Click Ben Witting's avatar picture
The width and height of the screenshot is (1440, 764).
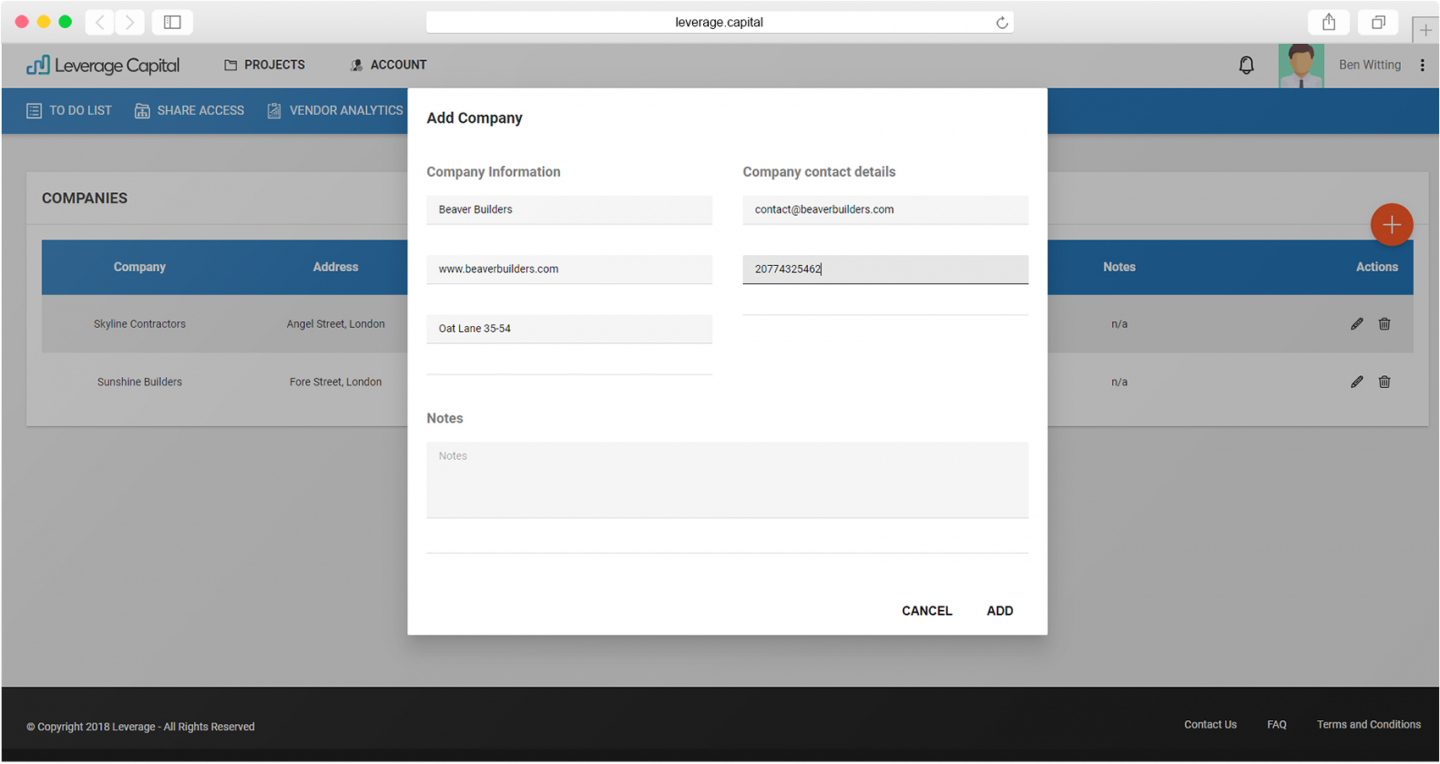click(1301, 66)
